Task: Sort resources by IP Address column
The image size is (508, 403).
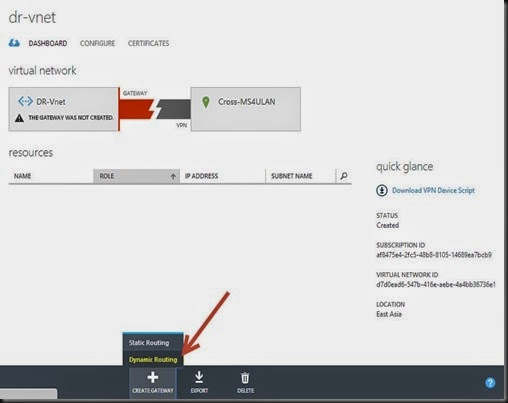Action: click(222, 176)
